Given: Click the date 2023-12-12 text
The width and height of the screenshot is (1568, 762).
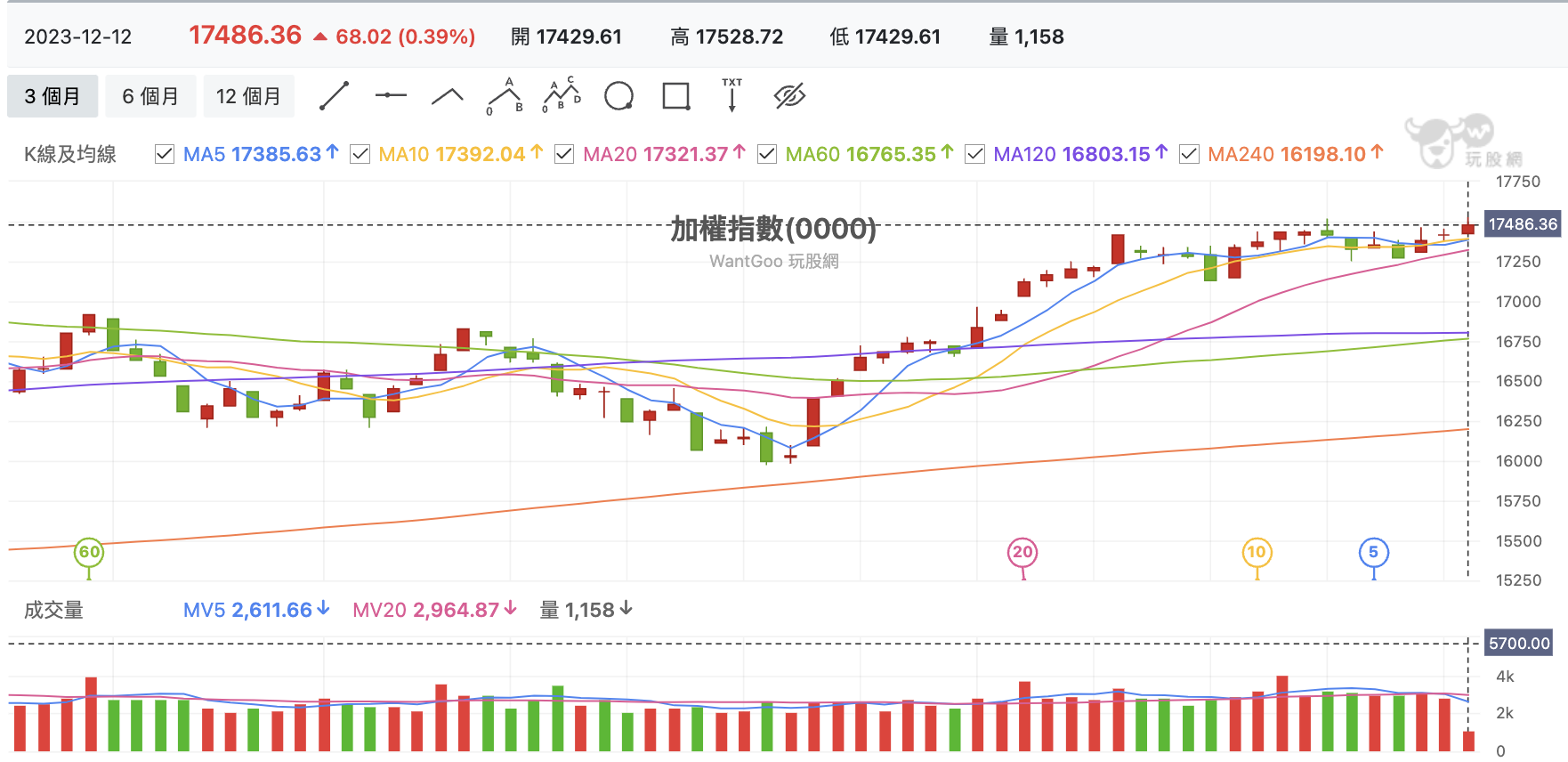Looking at the screenshot, I should (77, 36).
